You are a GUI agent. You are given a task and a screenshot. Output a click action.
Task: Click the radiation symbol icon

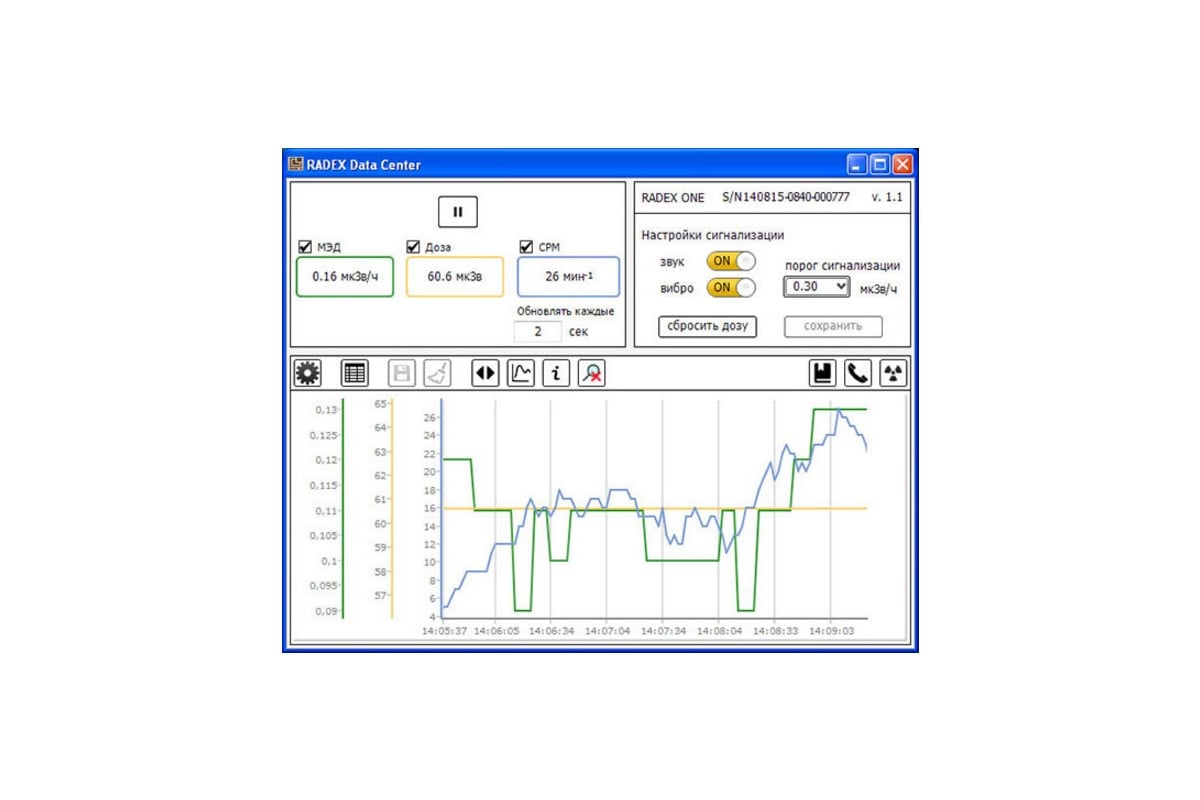click(892, 374)
